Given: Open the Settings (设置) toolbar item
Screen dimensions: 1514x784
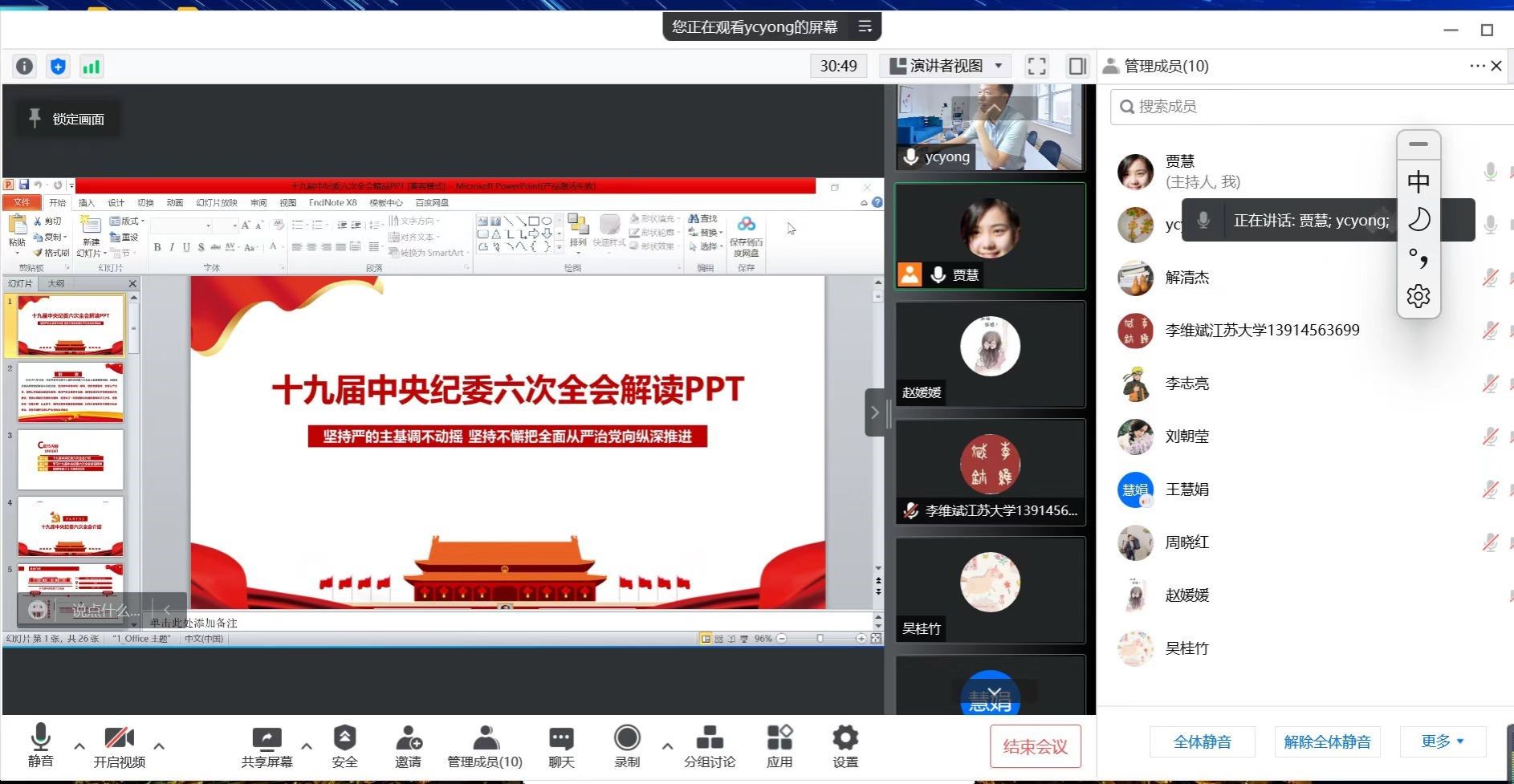Looking at the screenshot, I should 845,746.
